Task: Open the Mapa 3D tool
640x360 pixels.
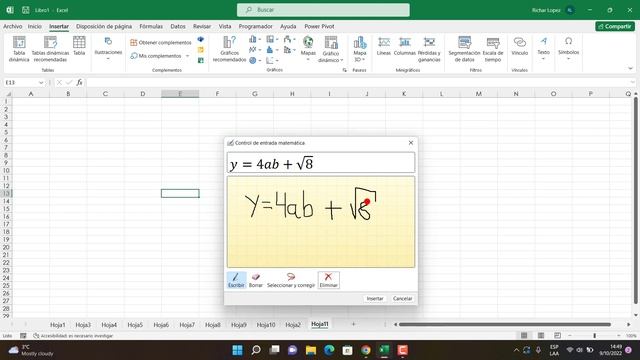Action: point(360,49)
